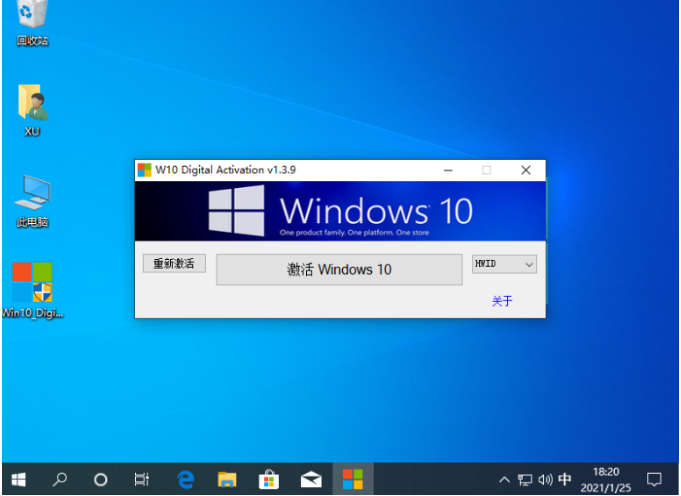This screenshot has height=496, width=681.
Task: Open File Explorer from the taskbar
Action: click(x=226, y=479)
